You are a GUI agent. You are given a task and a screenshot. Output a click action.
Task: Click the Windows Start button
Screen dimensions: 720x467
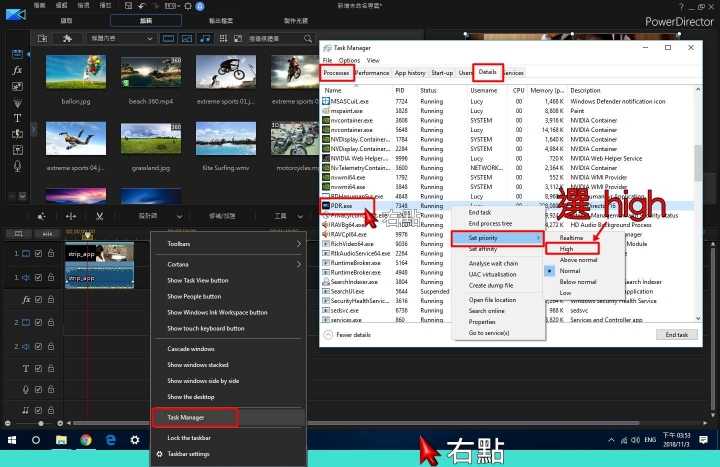tap(12, 440)
